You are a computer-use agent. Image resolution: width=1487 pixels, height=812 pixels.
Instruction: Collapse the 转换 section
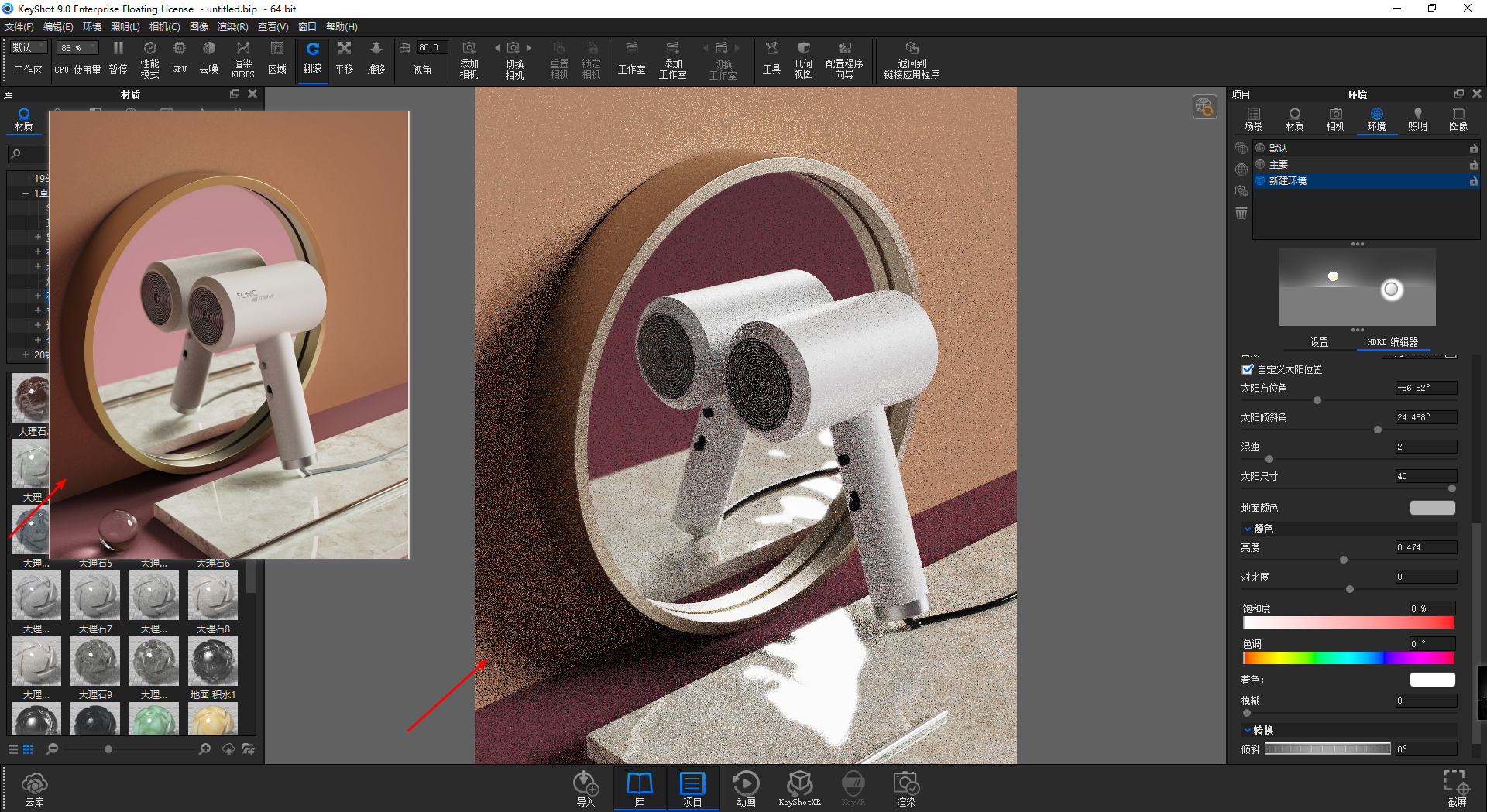tap(1248, 731)
